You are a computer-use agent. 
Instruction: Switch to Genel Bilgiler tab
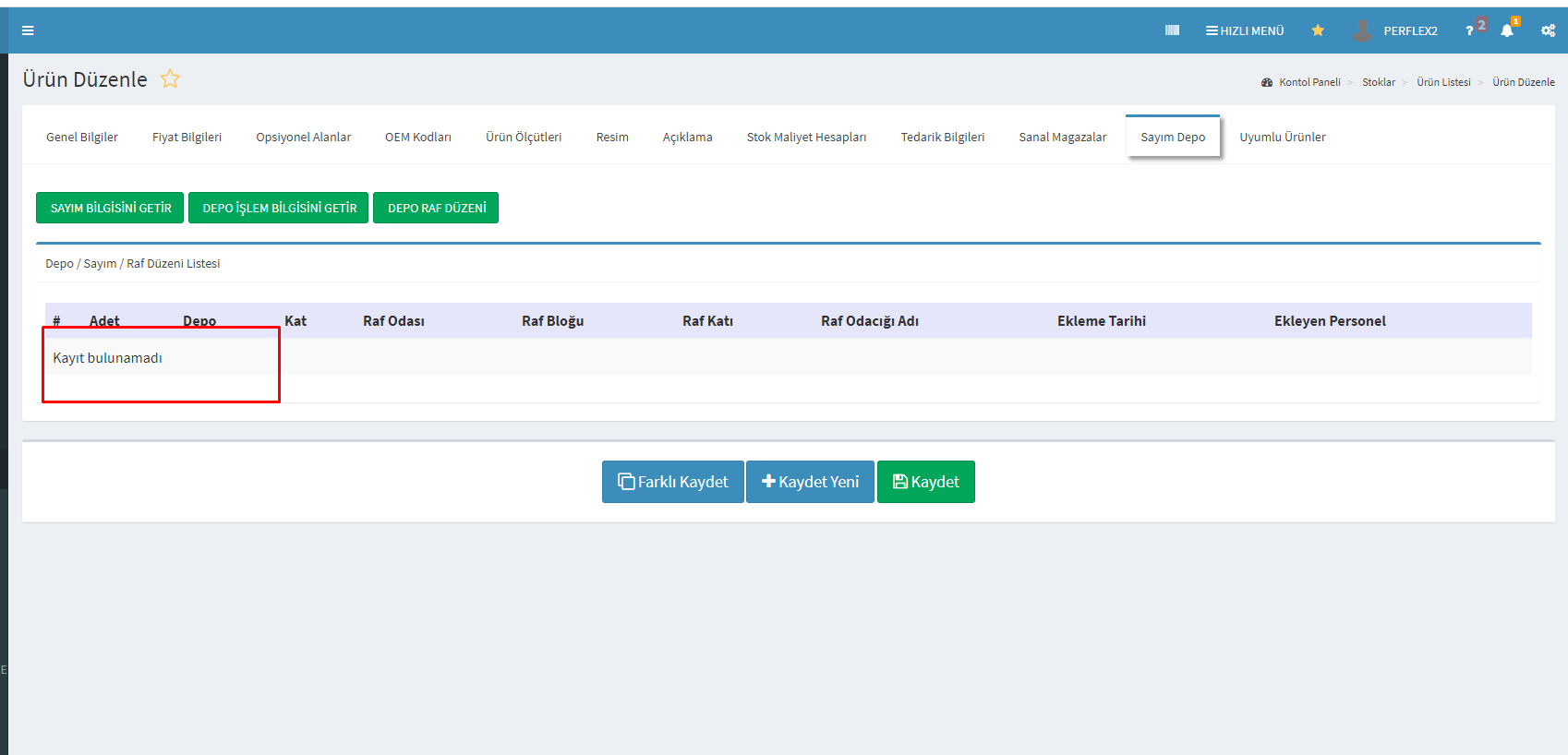coord(82,137)
